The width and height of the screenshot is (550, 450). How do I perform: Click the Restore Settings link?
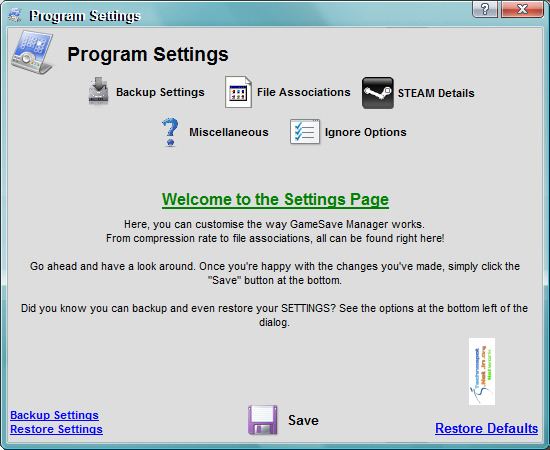pos(56,429)
